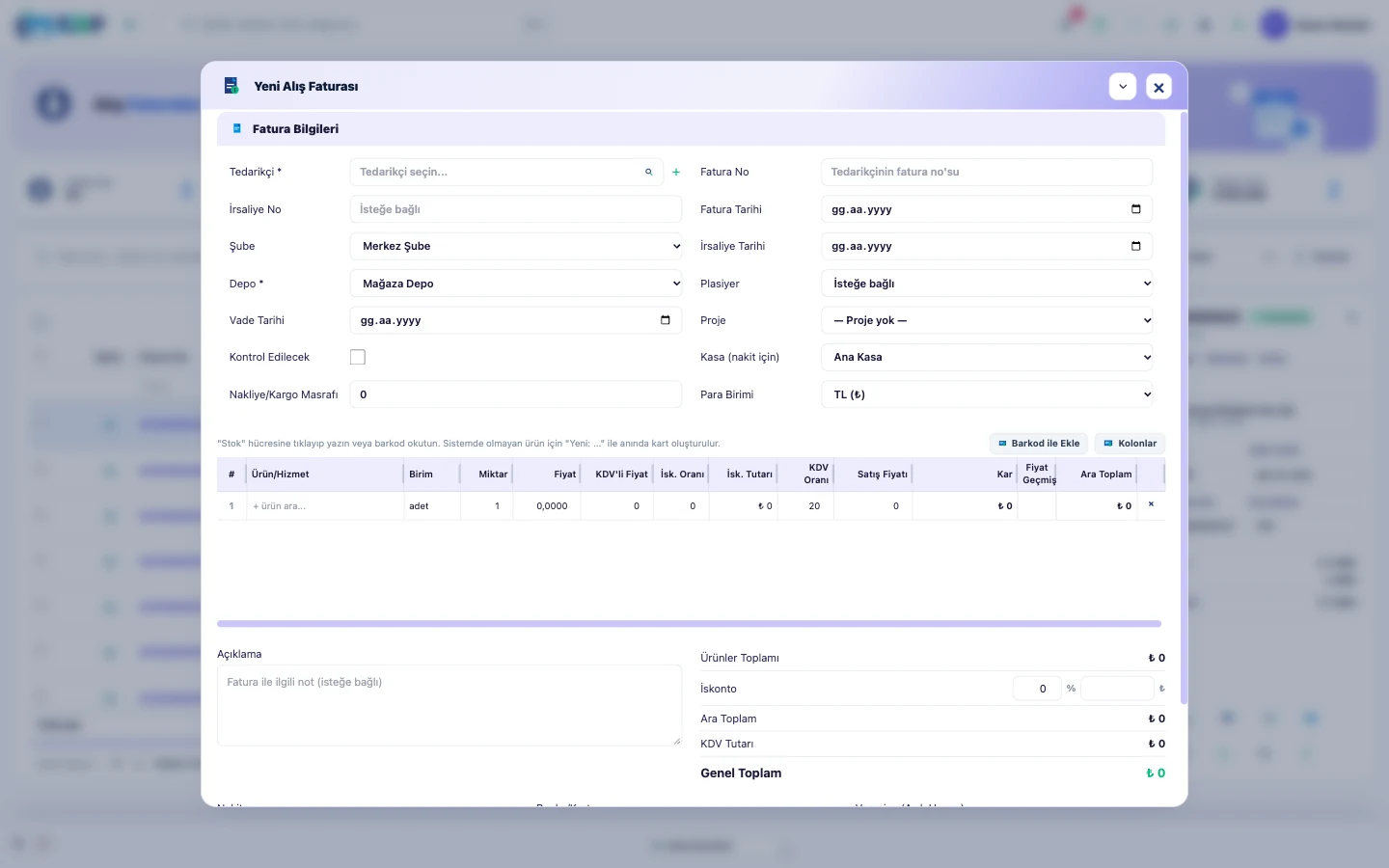Viewport: 1389px width, 868px height.
Task: Click the ürün ara cell in row 1
Action: coord(325,506)
